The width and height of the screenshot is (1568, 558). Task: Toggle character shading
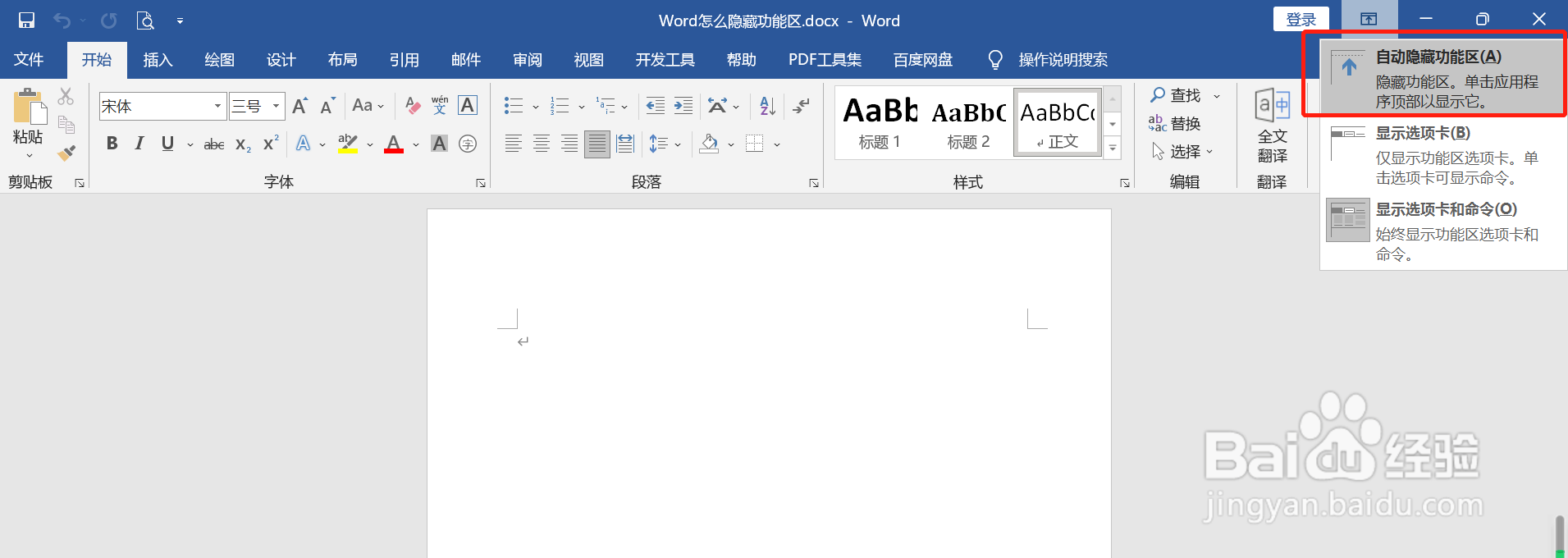(440, 144)
